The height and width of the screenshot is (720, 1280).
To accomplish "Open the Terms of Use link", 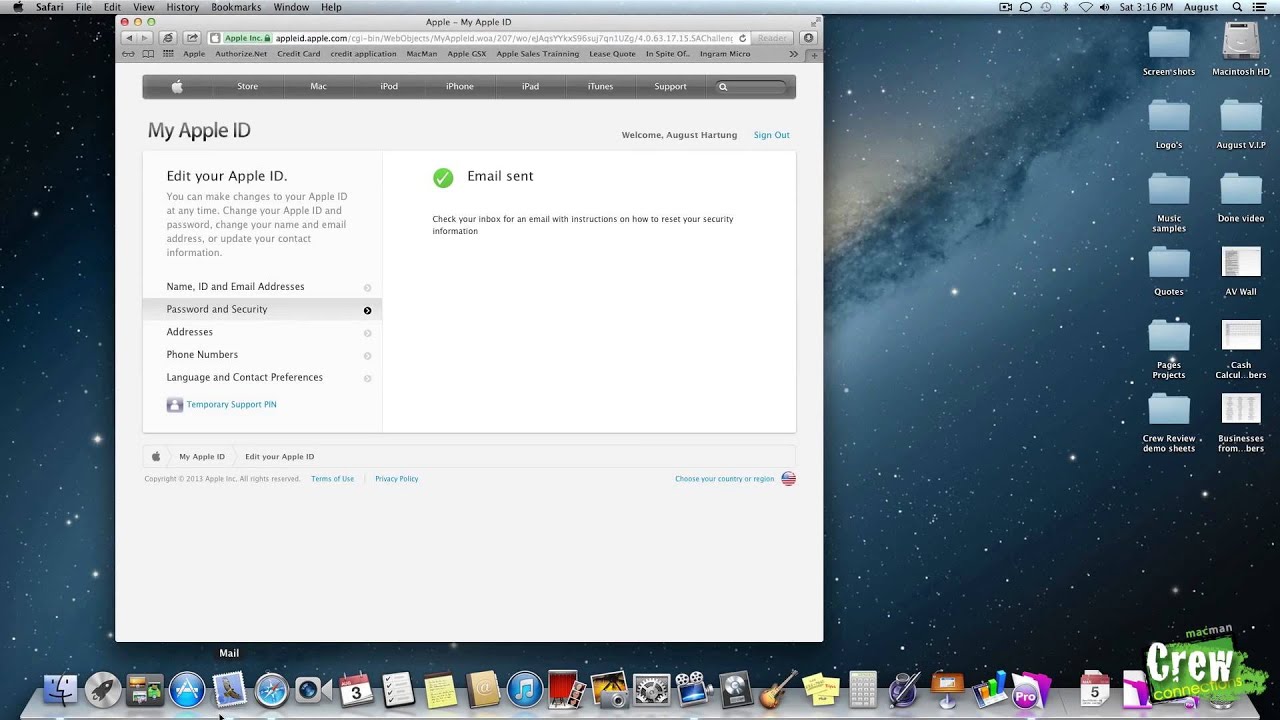I will click(x=332, y=479).
